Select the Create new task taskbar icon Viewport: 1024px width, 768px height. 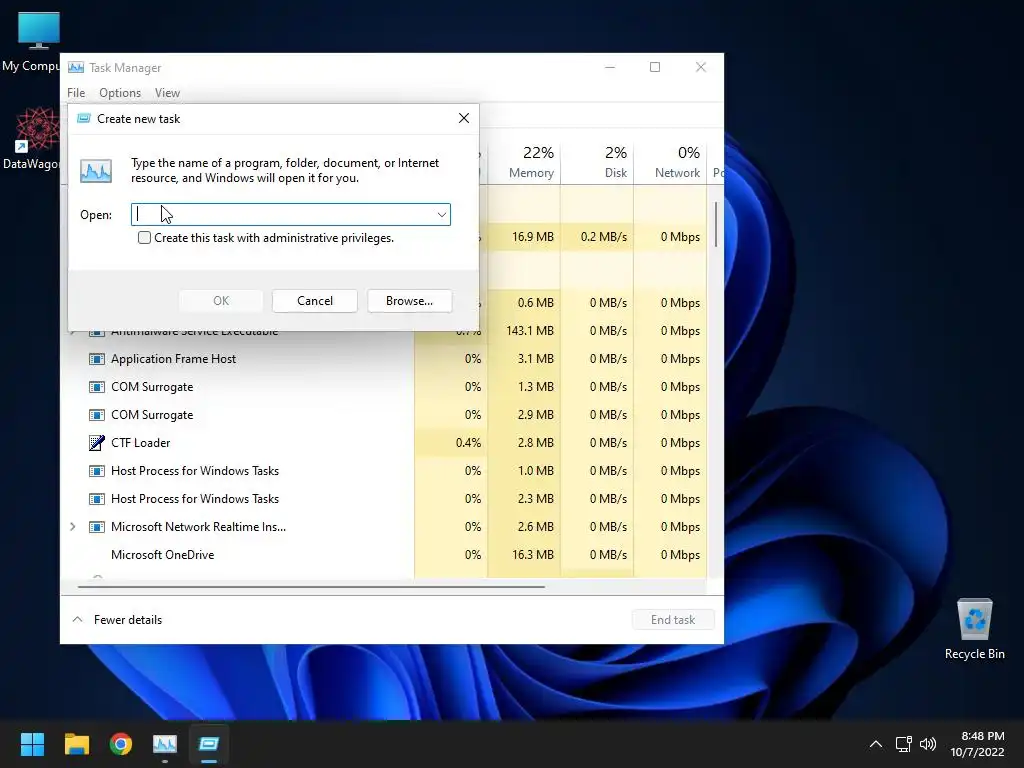209,744
